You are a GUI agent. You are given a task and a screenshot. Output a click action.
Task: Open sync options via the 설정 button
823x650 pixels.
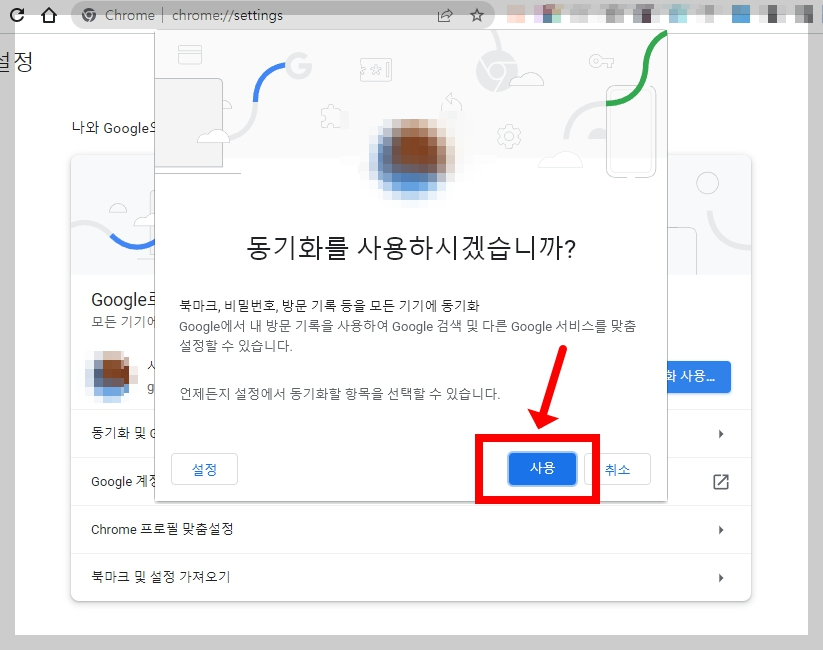[204, 468]
